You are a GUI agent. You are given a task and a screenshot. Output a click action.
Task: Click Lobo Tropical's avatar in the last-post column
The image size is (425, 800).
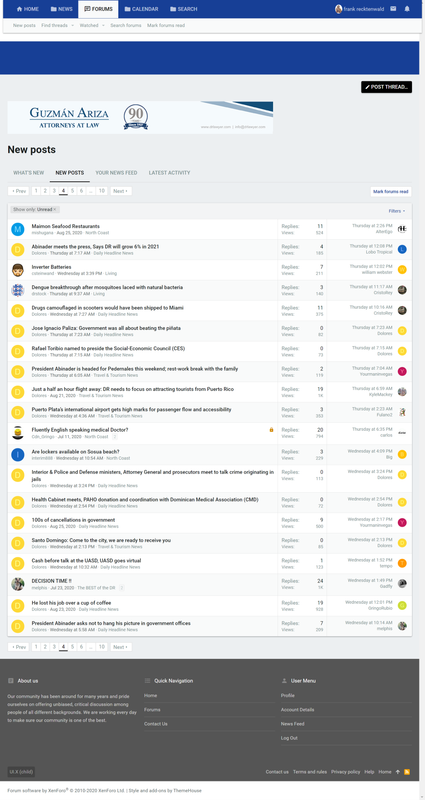pos(402,249)
